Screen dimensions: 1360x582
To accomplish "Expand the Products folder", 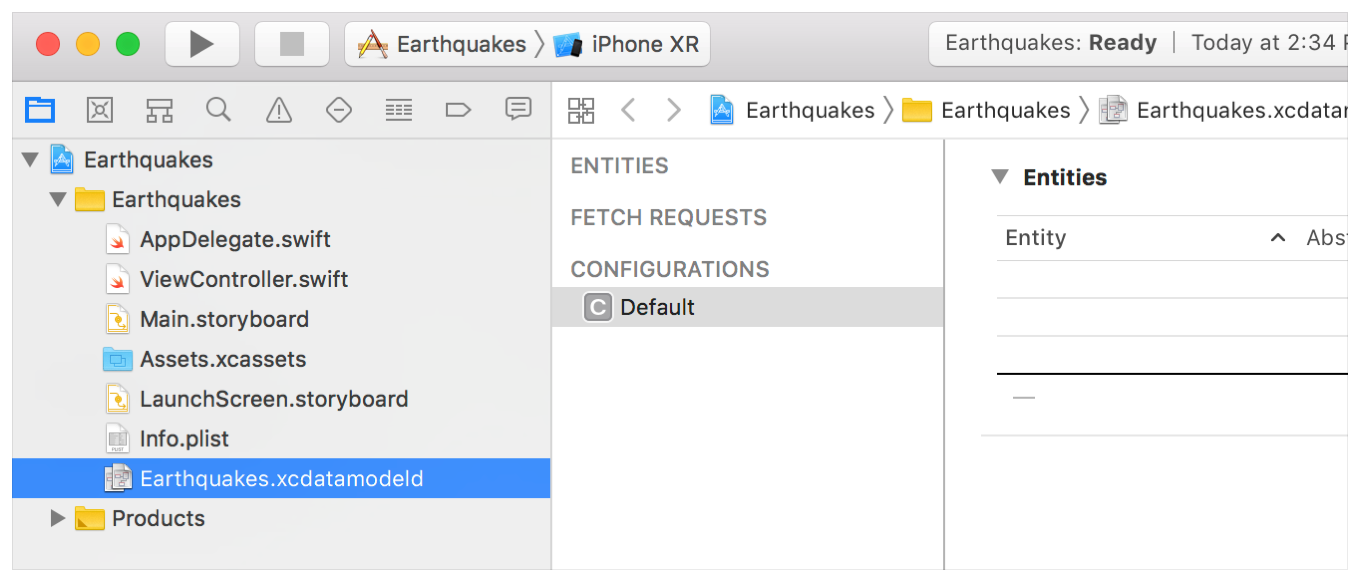I will [57, 518].
